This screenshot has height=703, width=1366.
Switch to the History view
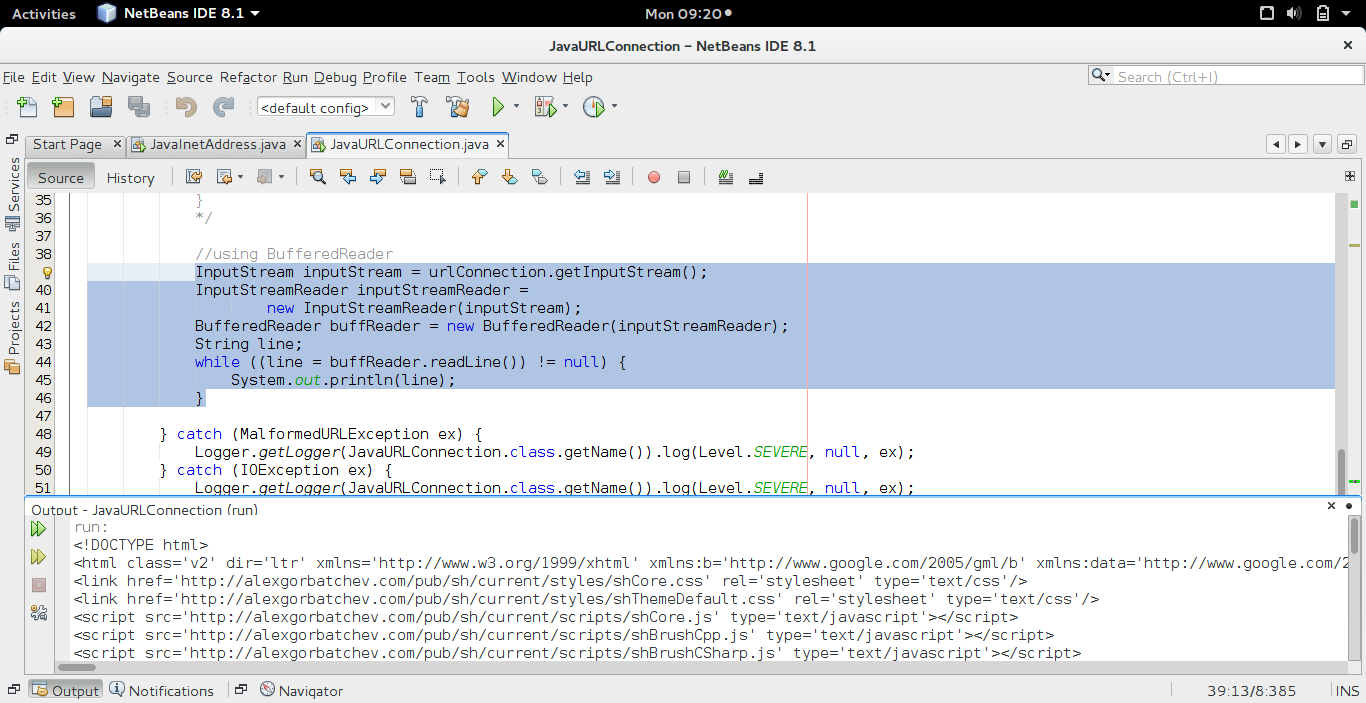click(131, 177)
